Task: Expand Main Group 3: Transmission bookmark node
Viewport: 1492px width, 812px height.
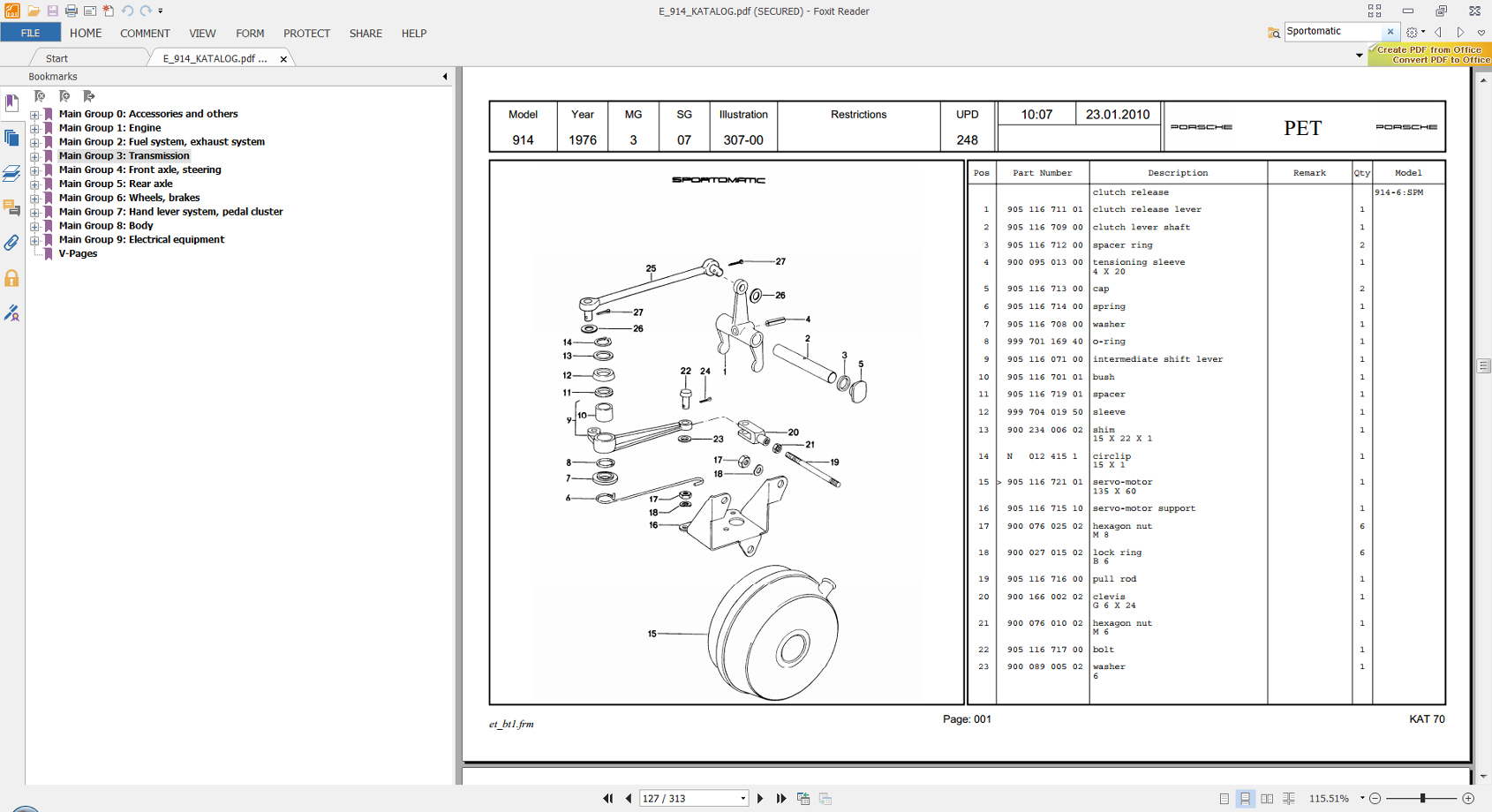Action: 34,156
